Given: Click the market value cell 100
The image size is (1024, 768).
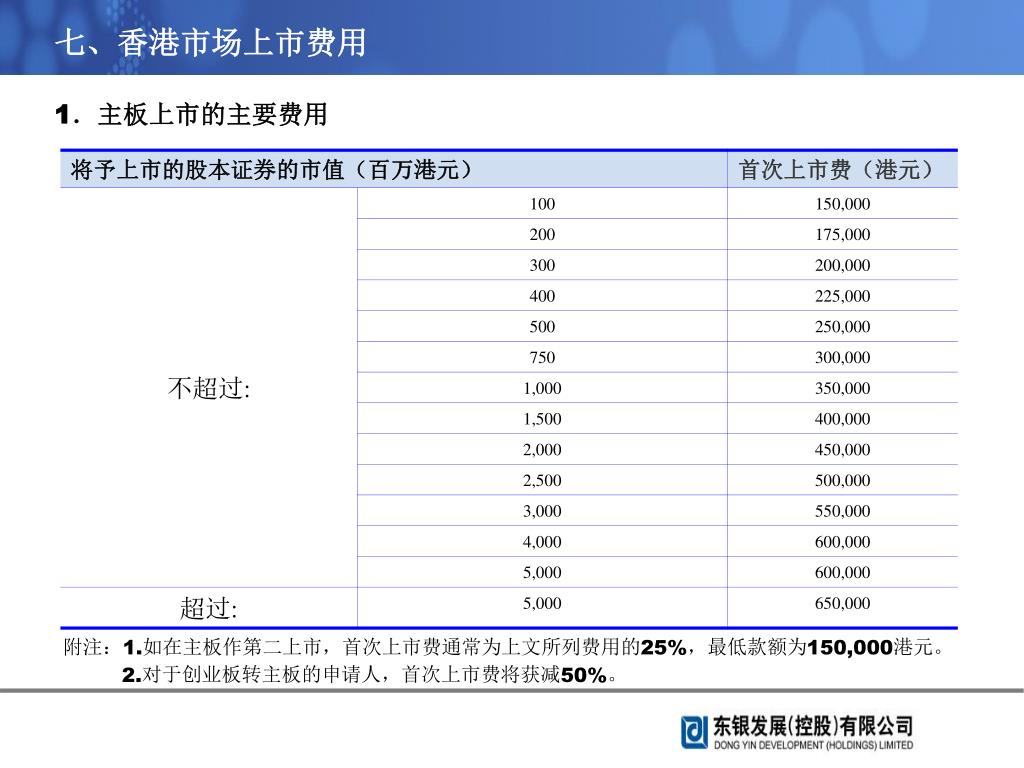Looking at the screenshot, I should coord(542,204).
